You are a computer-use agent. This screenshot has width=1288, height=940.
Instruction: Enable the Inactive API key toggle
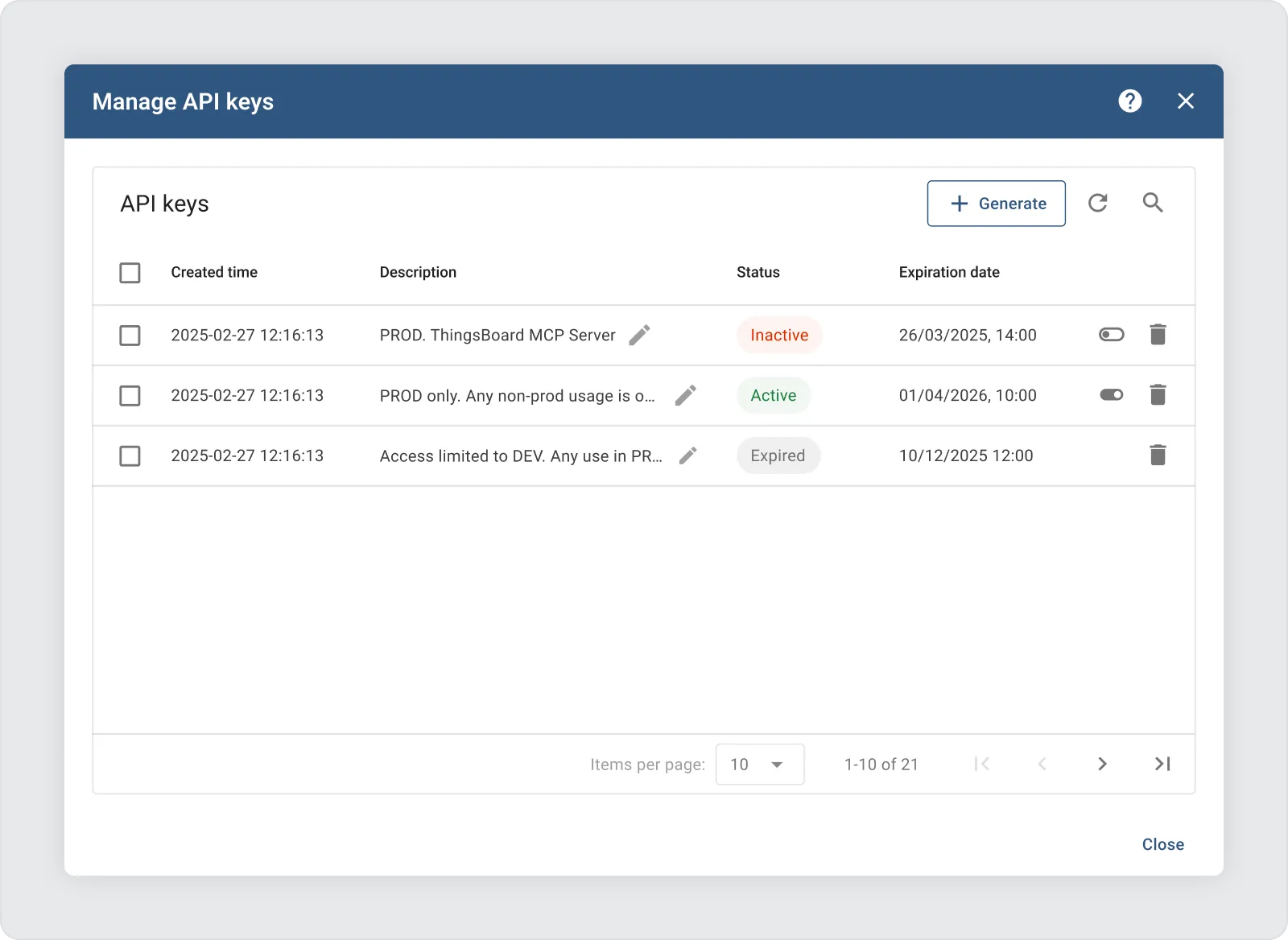click(1111, 335)
